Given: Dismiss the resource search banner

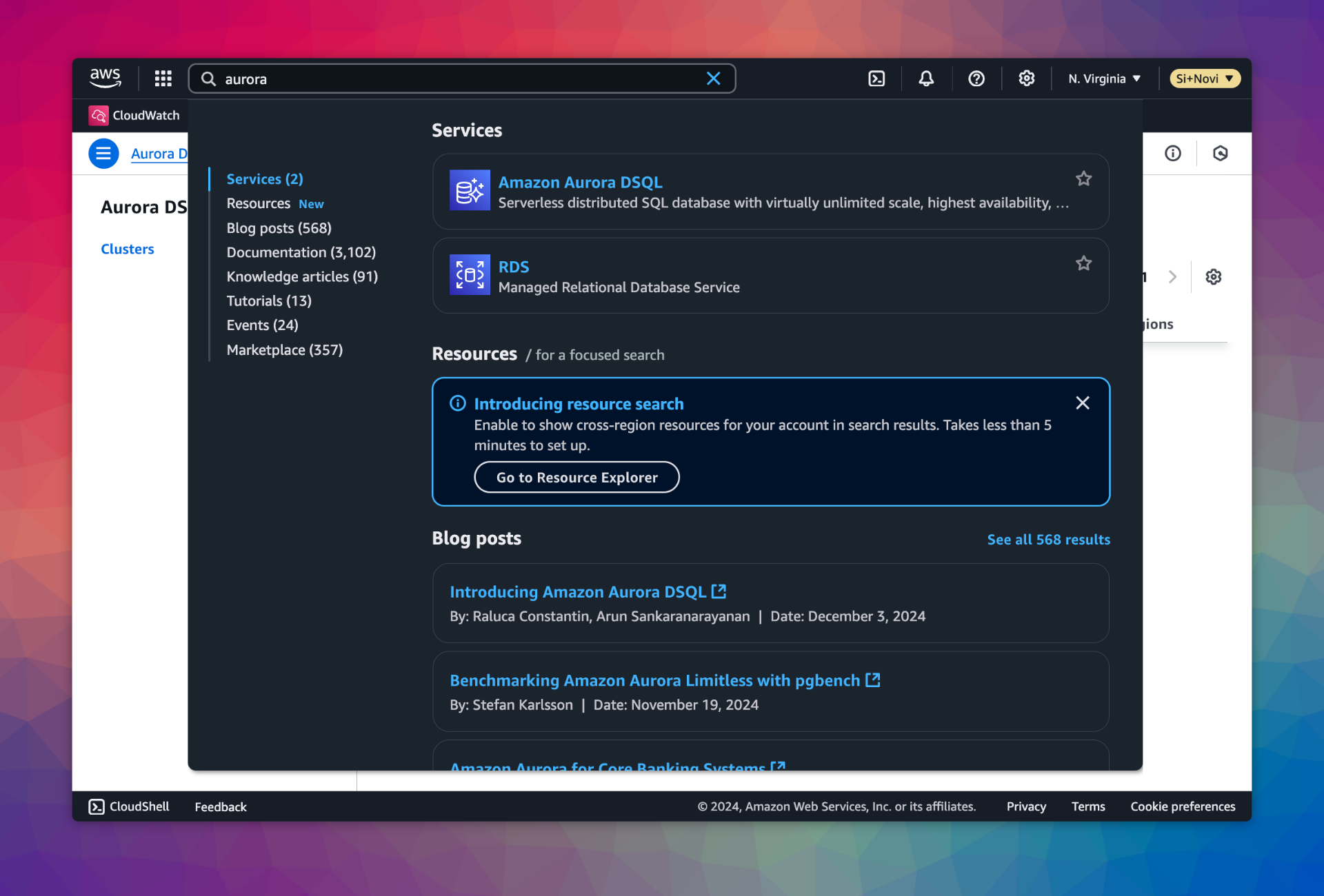Looking at the screenshot, I should pos(1083,403).
